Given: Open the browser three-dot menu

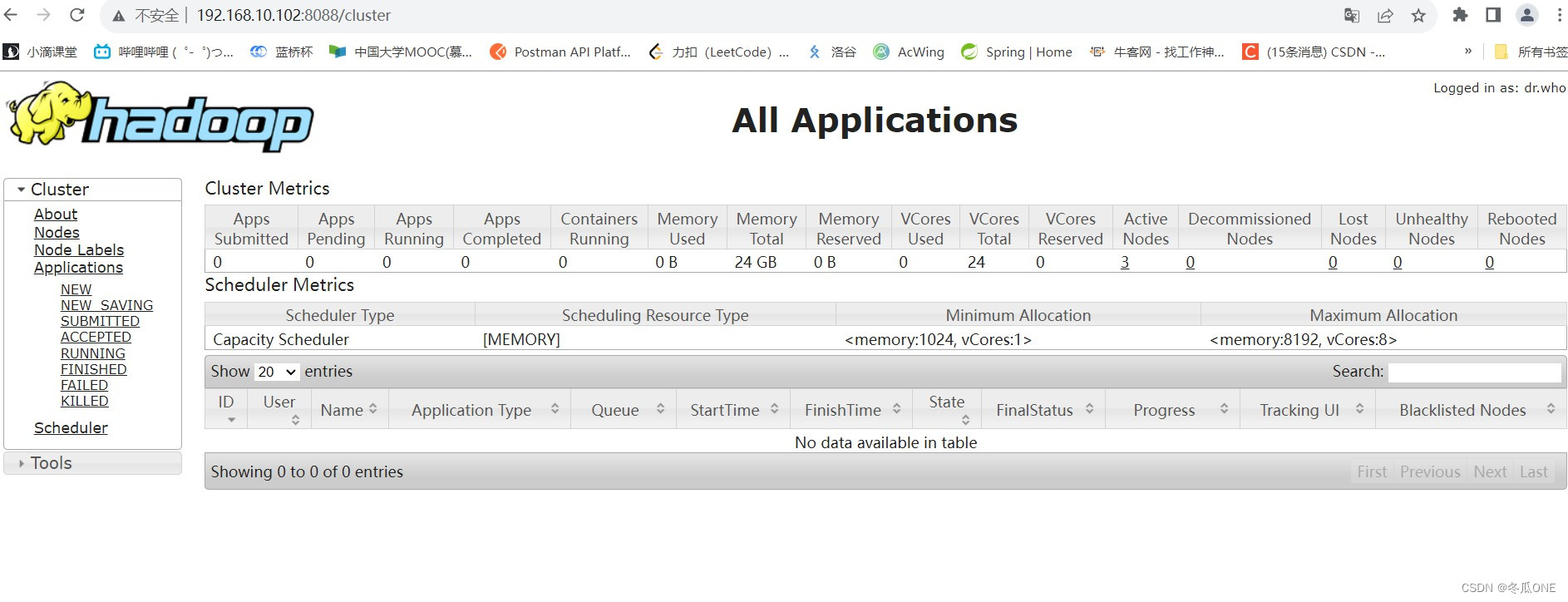Looking at the screenshot, I should [1560, 15].
